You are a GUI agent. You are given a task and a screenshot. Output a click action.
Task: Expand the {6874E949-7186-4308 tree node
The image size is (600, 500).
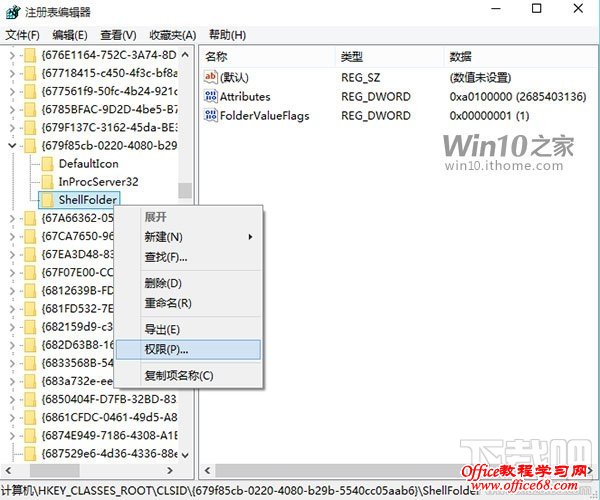click(12, 436)
